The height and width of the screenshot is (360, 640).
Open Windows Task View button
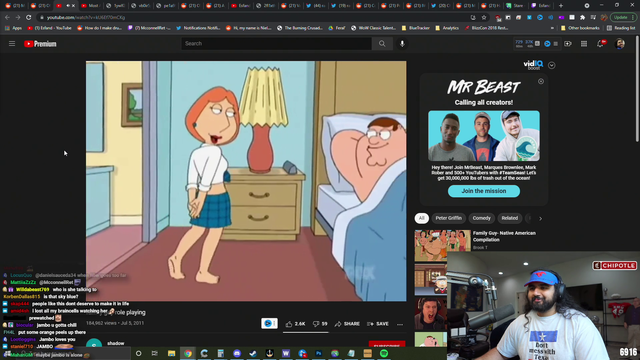(x=155, y=353)
